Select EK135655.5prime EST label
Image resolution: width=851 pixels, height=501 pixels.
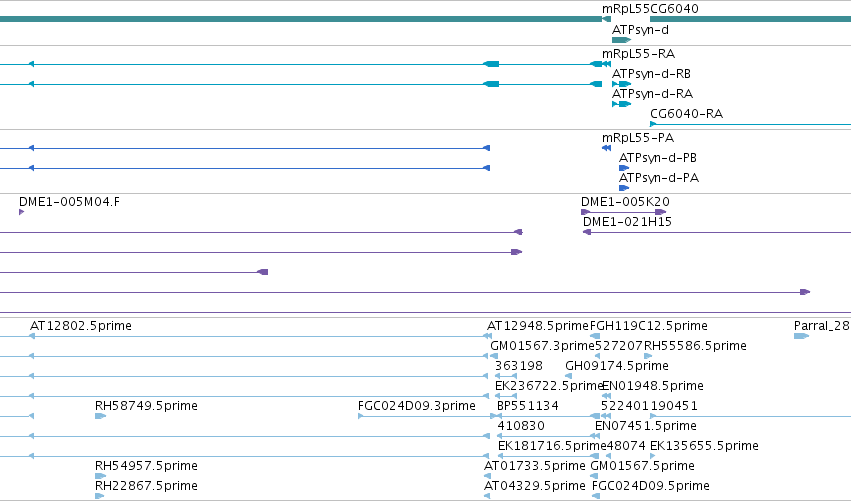click(704, 446)
